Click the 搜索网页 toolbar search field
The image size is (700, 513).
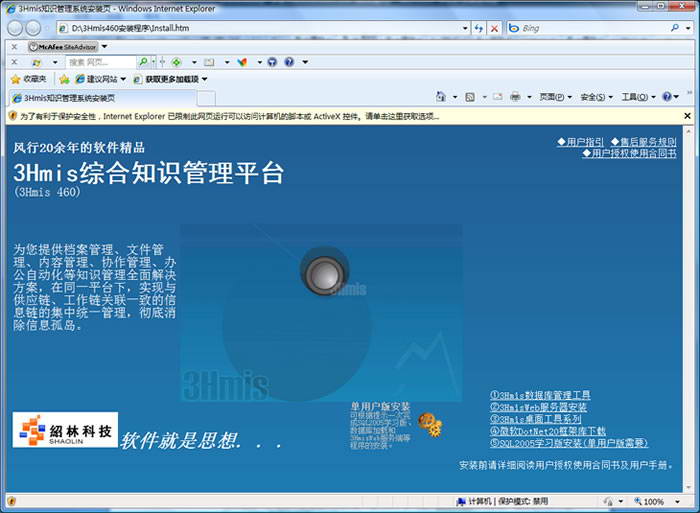102,62
